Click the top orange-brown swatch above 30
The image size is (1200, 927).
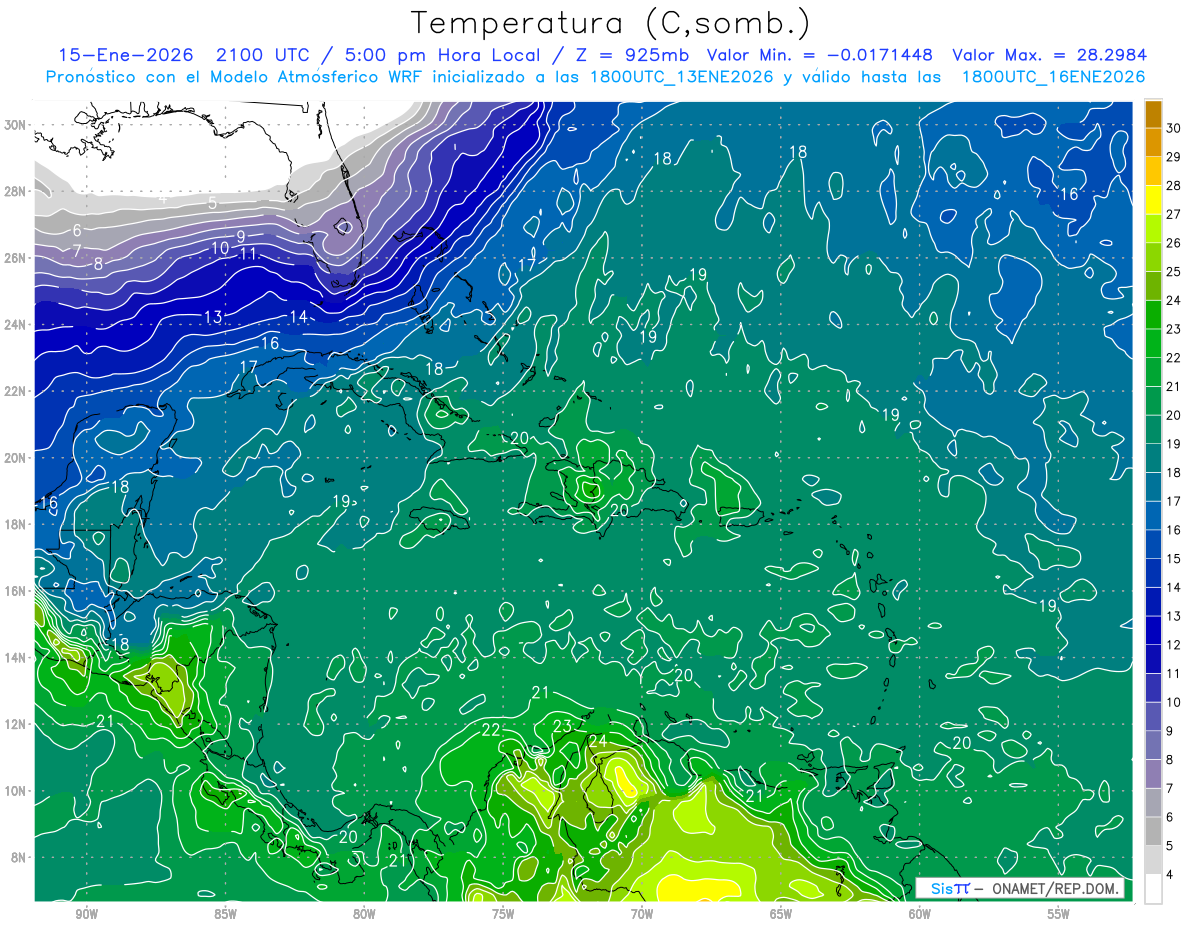pos(1153,113)
